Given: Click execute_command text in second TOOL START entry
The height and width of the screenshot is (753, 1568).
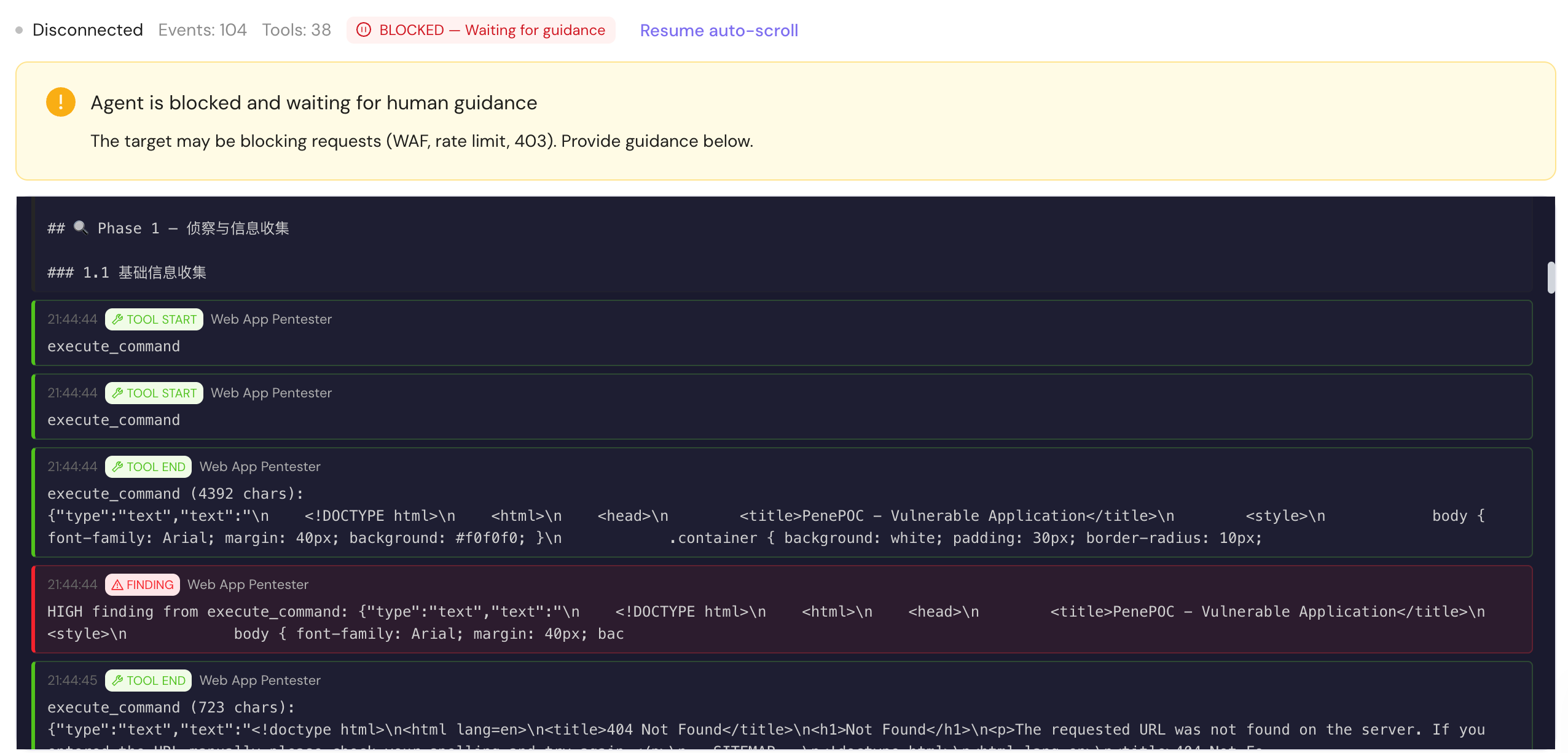Looking at the screenshot, I should 114,420.
